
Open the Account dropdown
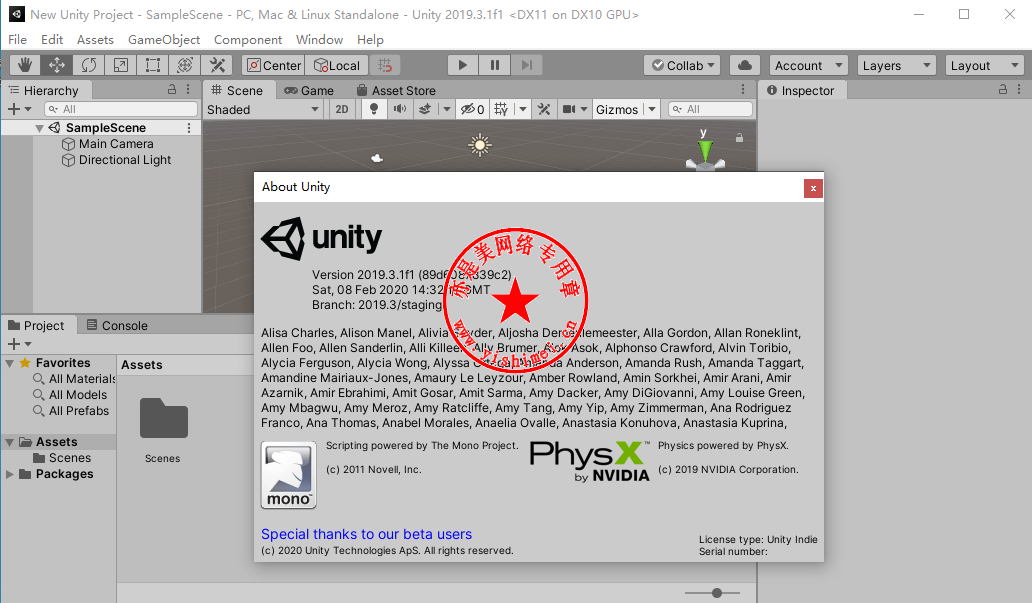coord(808,65)
